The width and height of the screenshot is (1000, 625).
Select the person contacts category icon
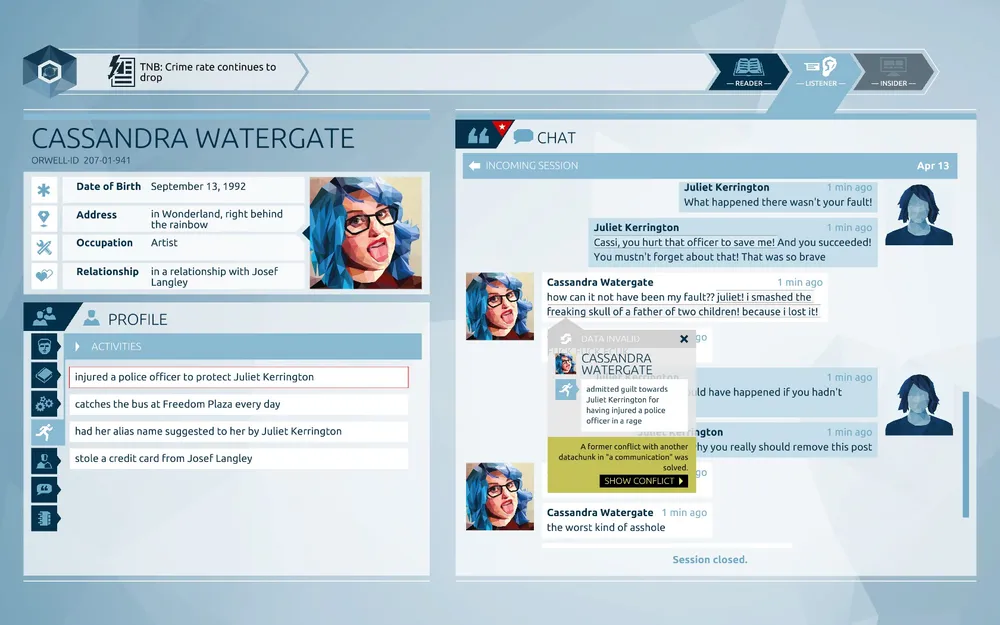[x=45, y=460]
